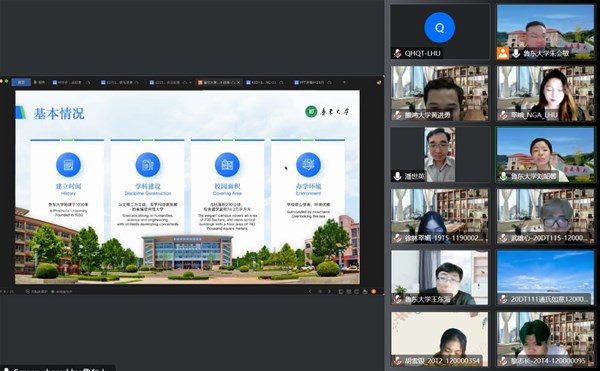Toggle the green mic icon on 鲁东大学刘昭娜 tile
This screenshot has height=371, width=600.
[x=504, y=176]
